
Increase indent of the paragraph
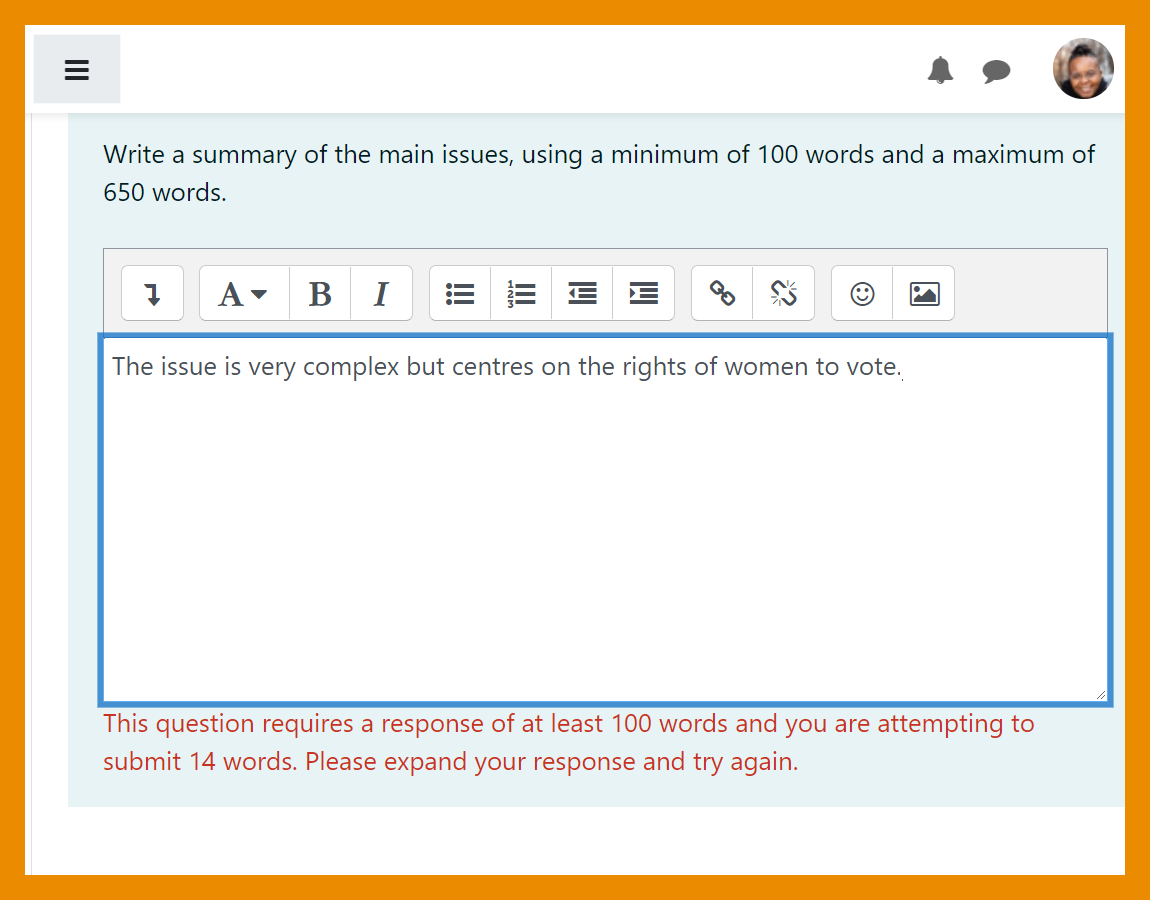click(x=643, y=293)
